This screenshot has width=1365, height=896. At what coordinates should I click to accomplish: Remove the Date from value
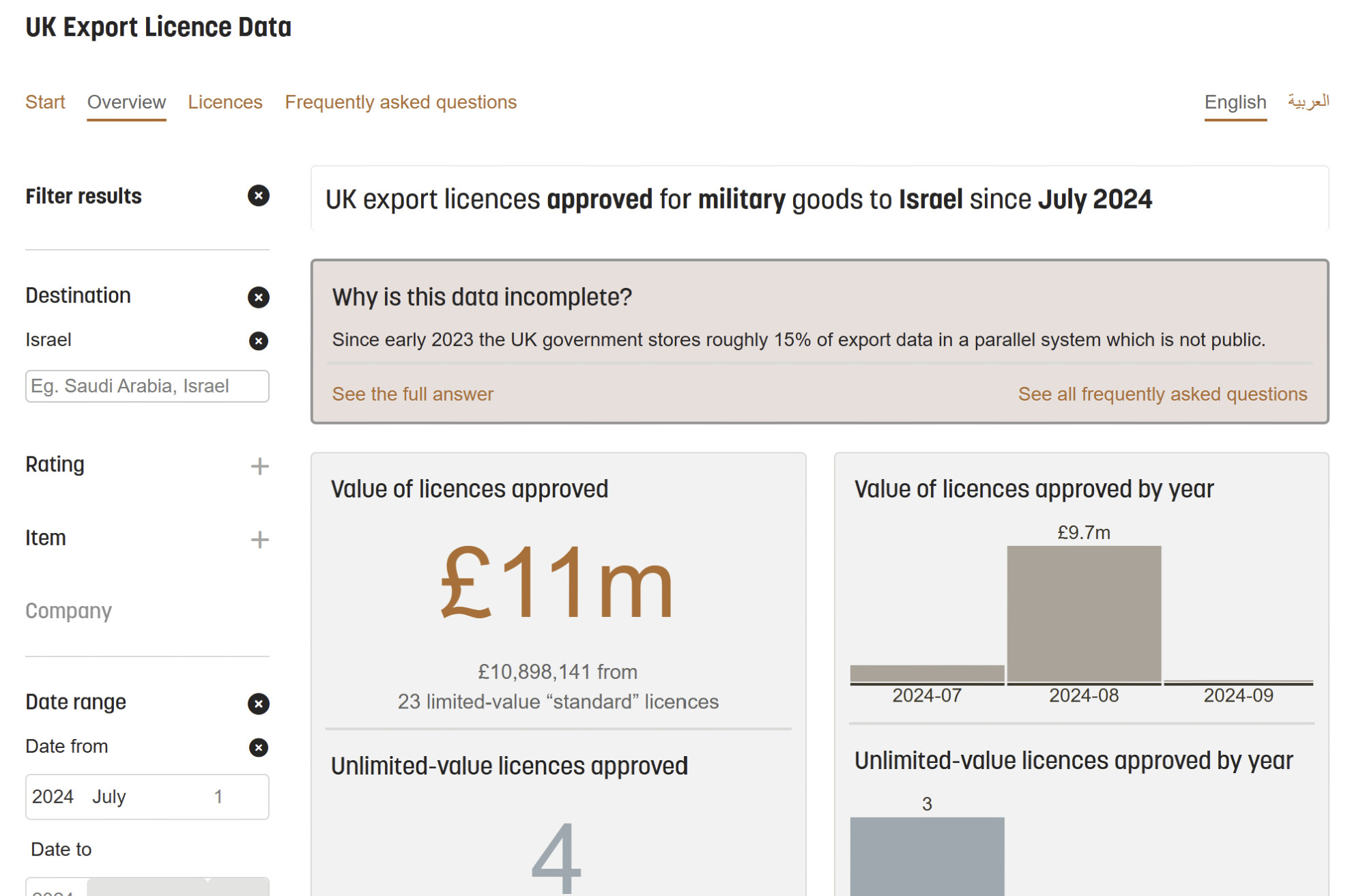point(258,747)
